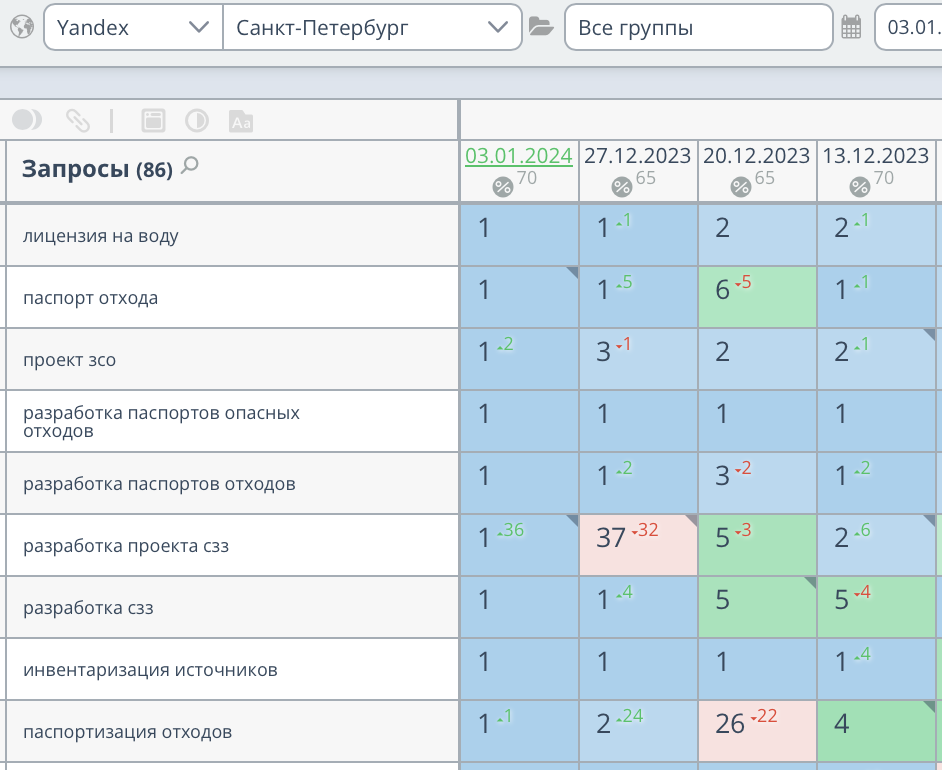Click the Aa text icon in toolbar

pos(241,121)
